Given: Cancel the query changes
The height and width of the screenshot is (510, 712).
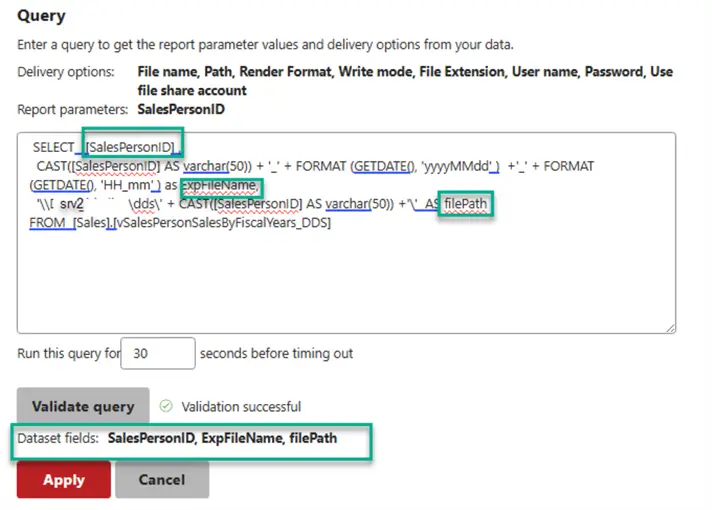Looking at the screenshot, I should click(162, 480).
